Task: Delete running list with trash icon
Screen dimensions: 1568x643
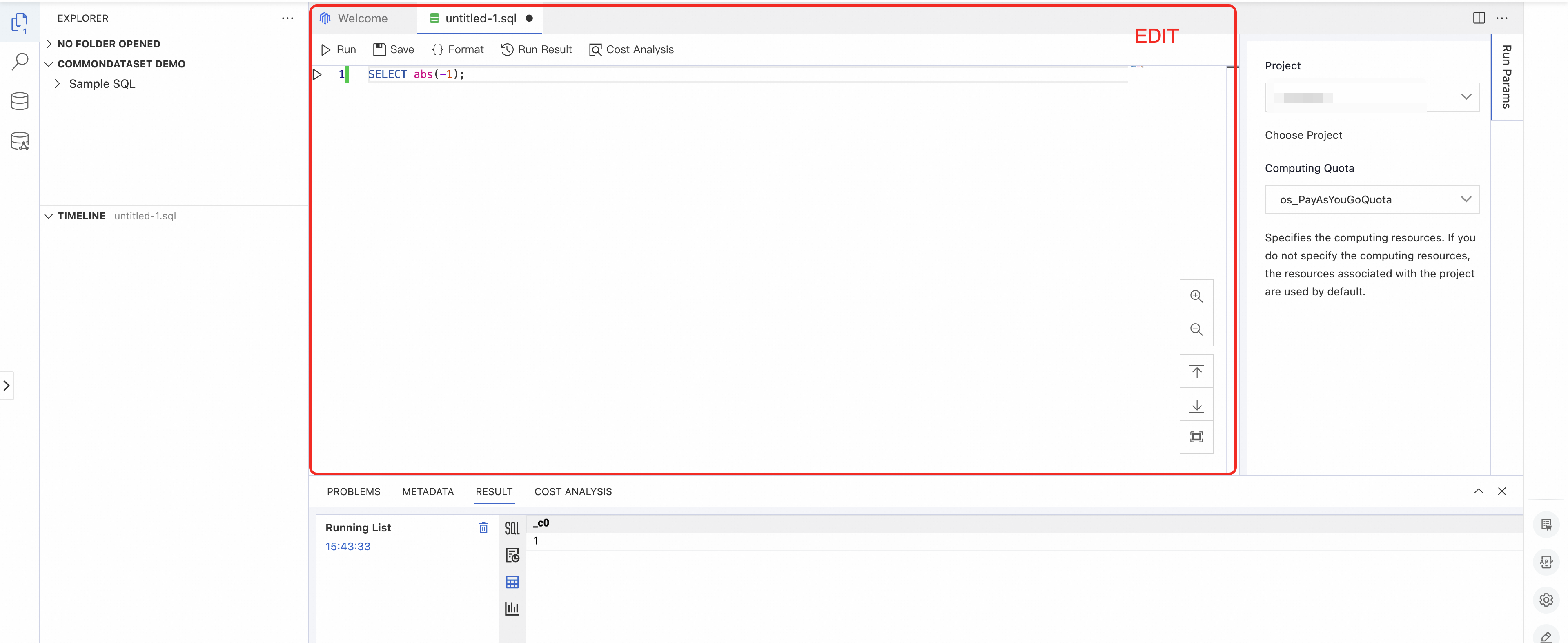Action: click(483, 527)
